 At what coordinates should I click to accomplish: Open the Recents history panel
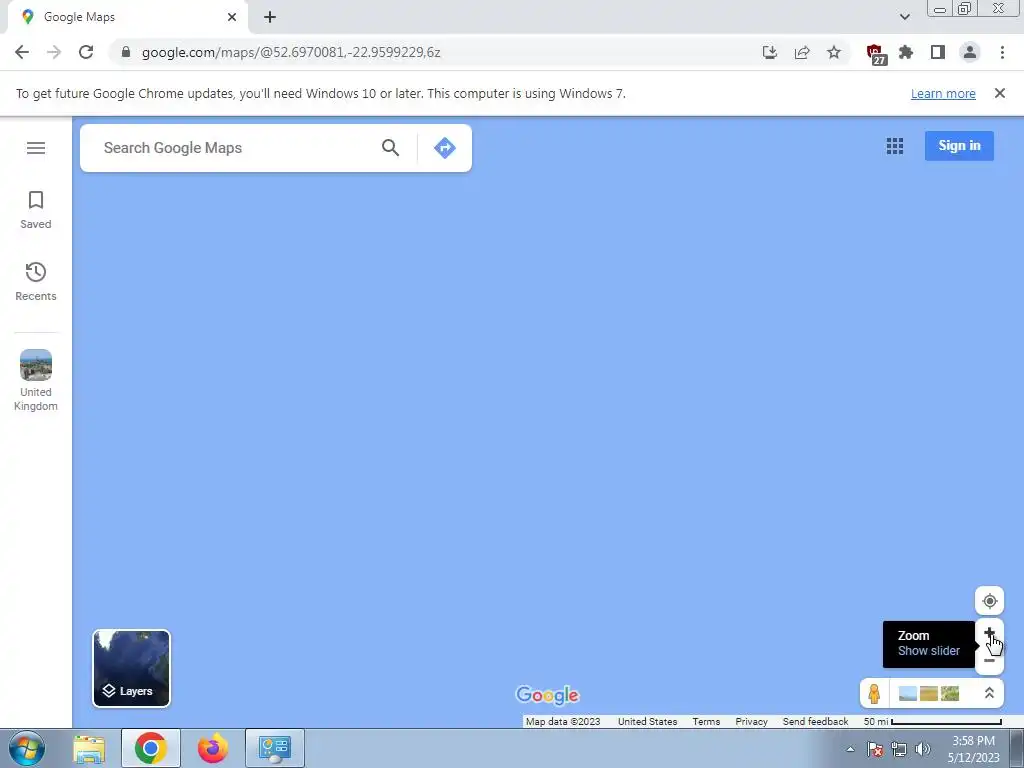[x=36, y=282]
